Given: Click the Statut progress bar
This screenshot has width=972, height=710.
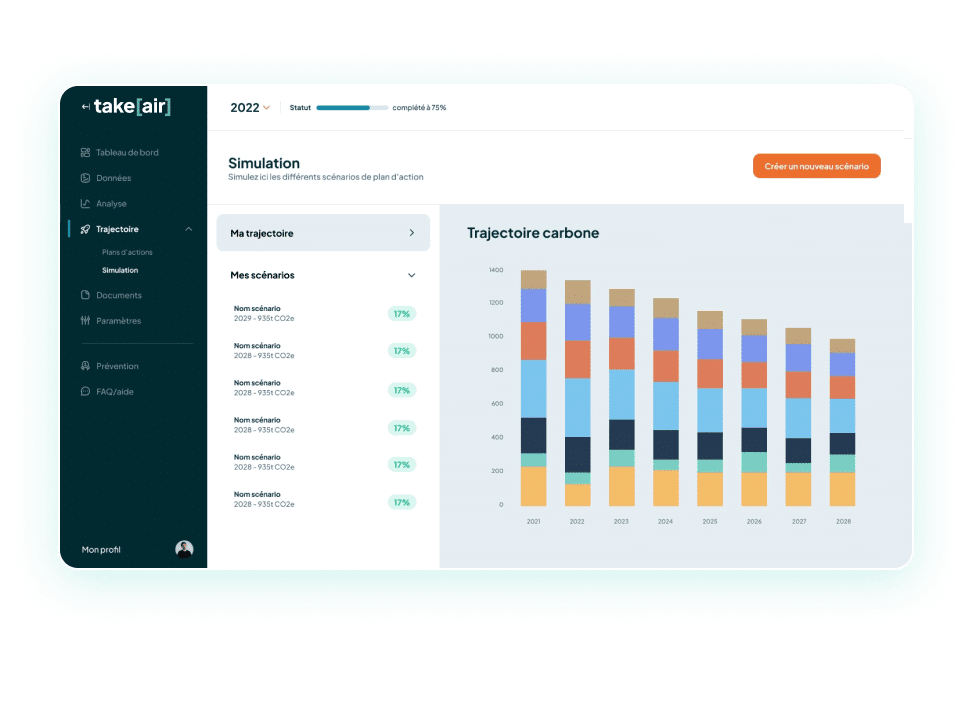Looking at the screenshot, I should (352, 108).
